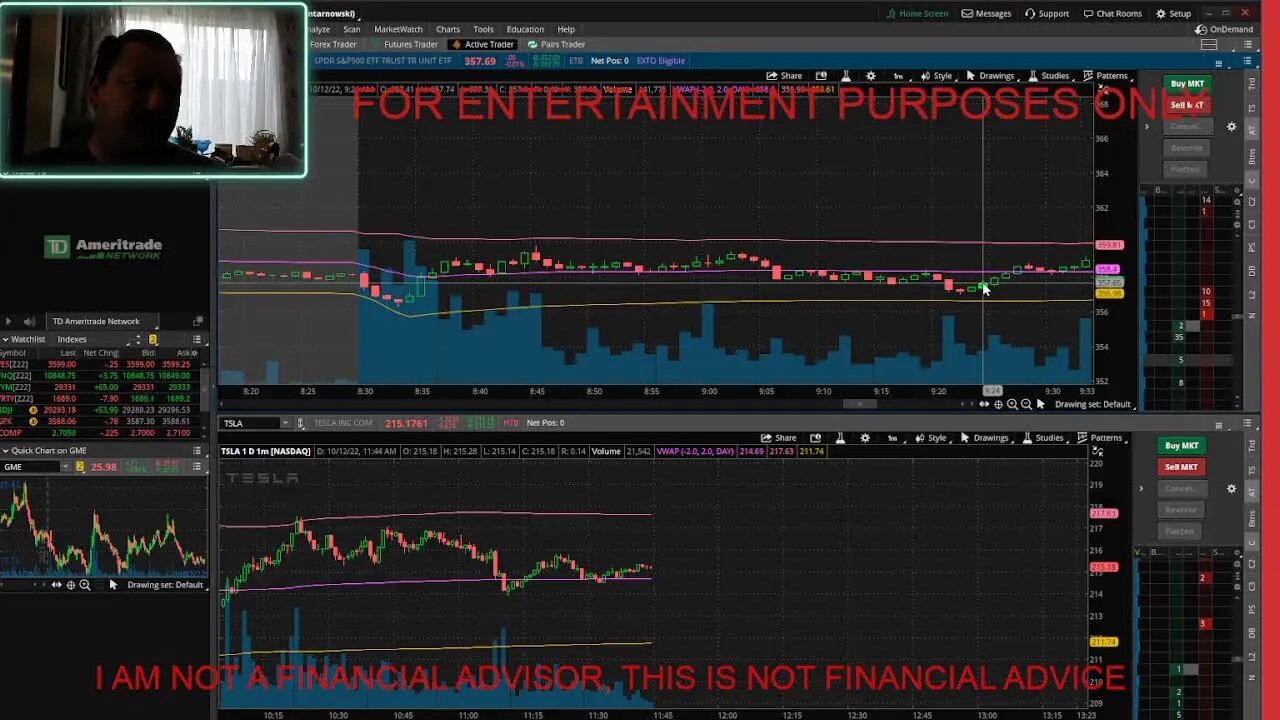Image resolution: width=1280 pixels, height=720 pixels.
Task: Select pointer cursor tool below SPY chart
Action: pyautogui.click(x=1041, y=404)
